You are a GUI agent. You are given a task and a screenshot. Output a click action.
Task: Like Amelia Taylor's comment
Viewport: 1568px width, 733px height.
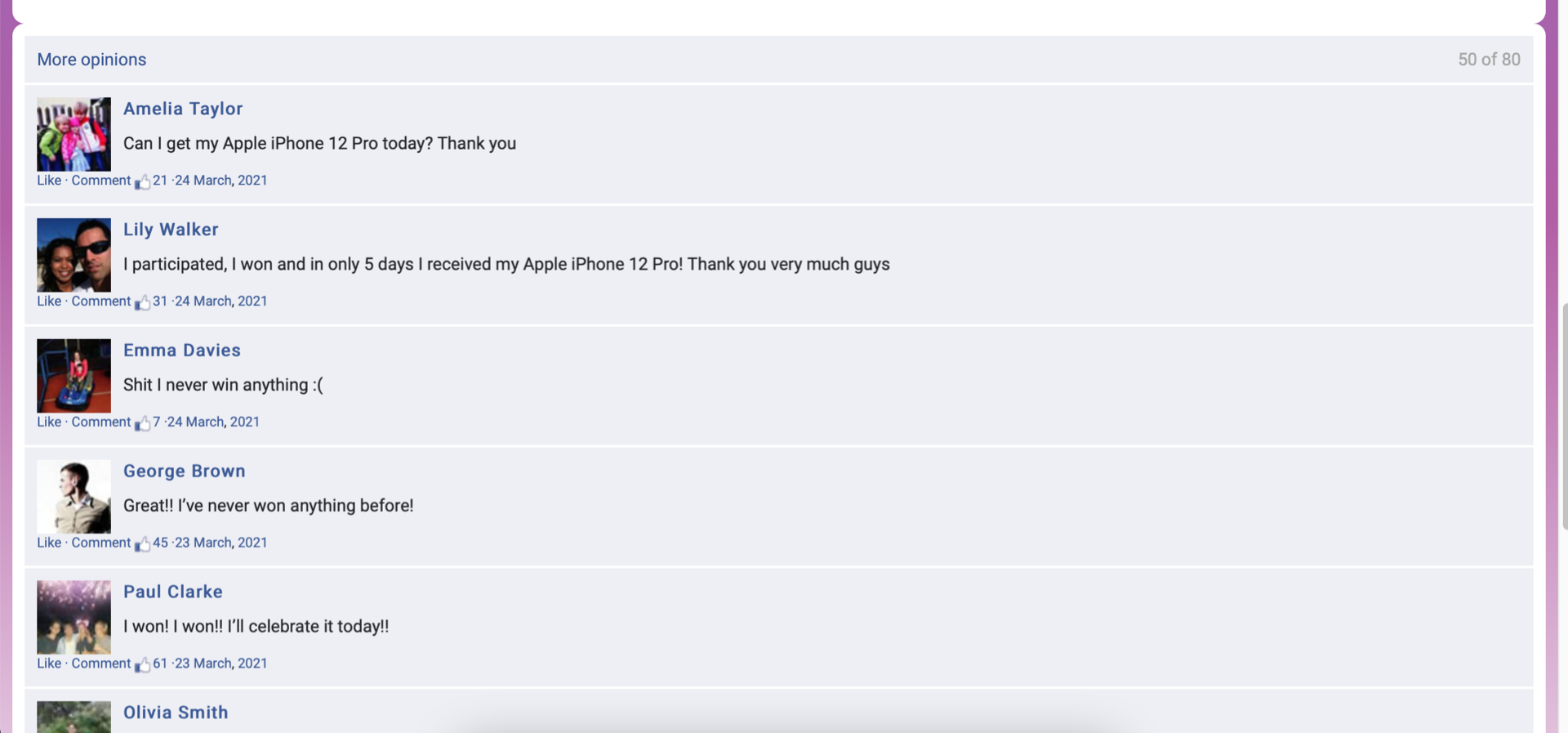(49, 181)
